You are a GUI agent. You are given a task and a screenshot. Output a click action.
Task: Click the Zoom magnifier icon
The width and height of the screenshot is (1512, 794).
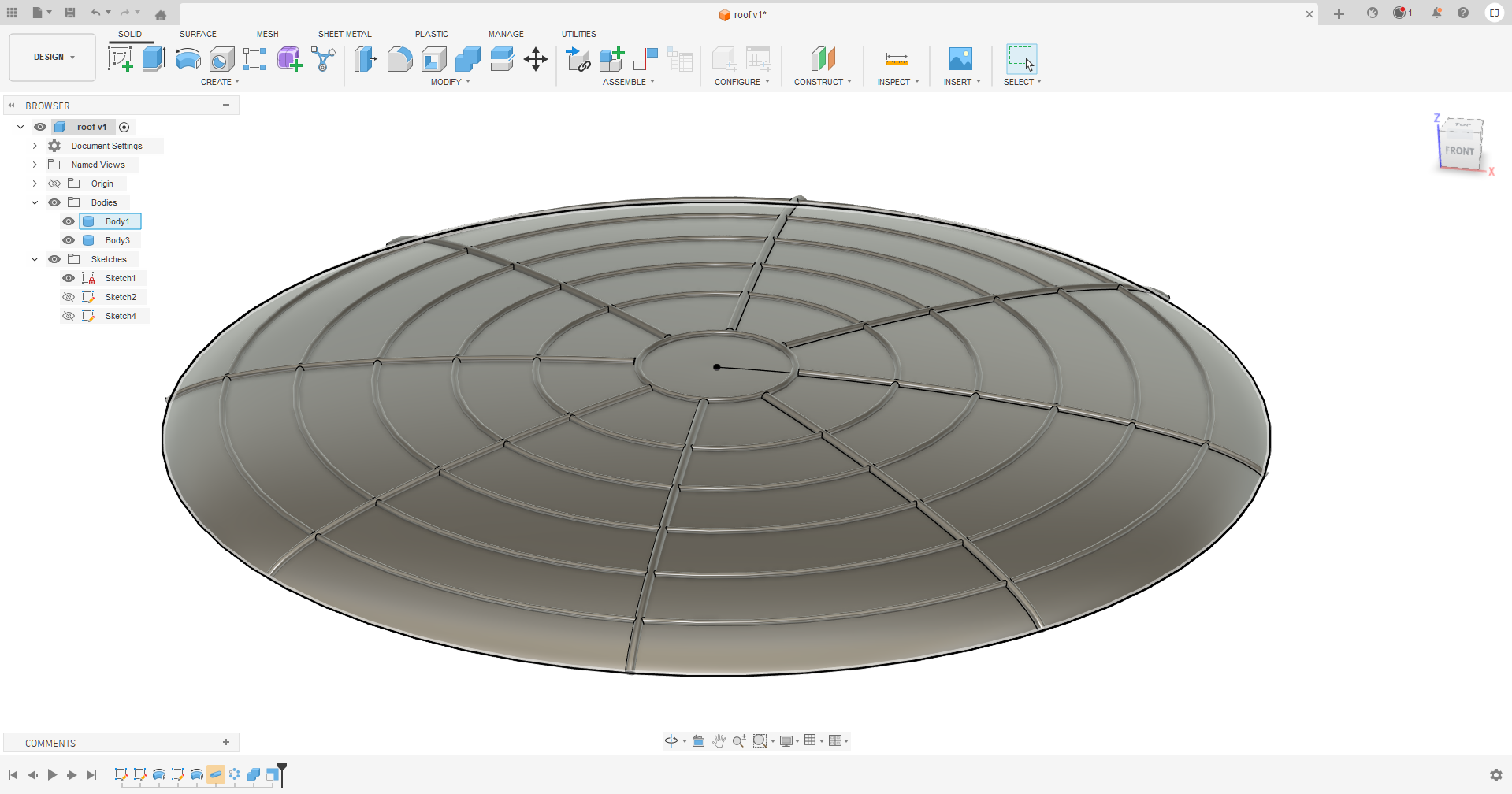(739, 740)
